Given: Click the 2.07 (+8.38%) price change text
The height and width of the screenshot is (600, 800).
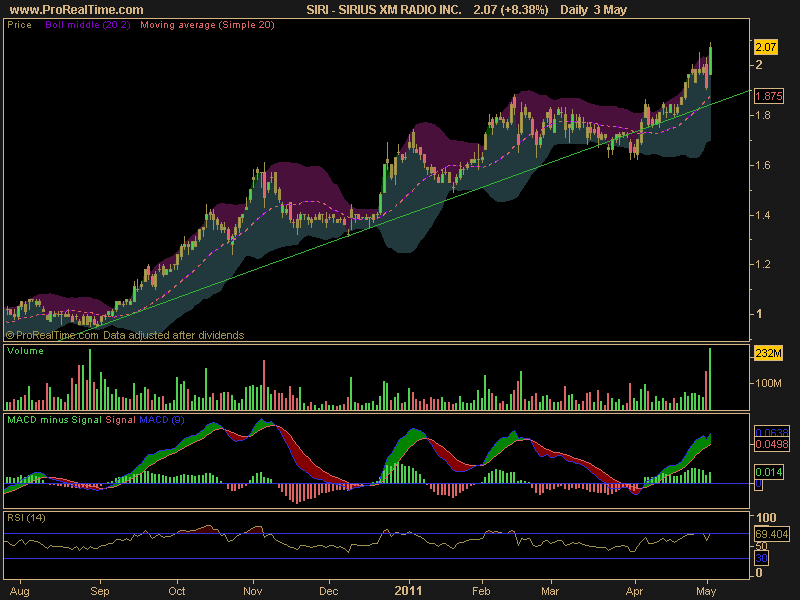Looking at the screenshot, I should pyautogui.click(x=511, y=10).
